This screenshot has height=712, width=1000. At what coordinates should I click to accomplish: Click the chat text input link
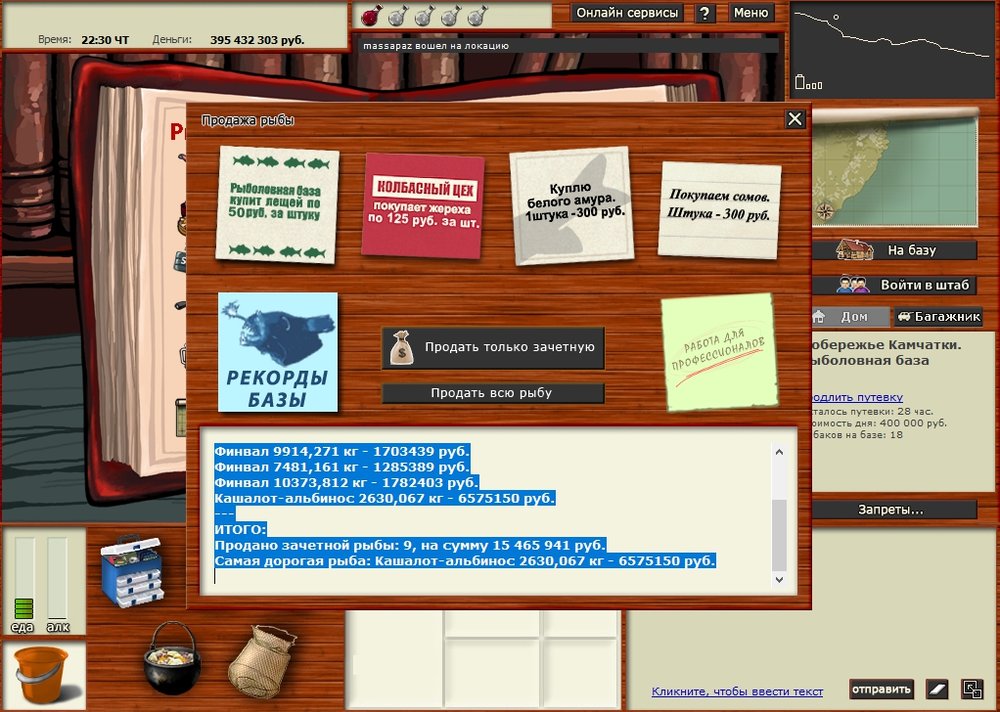click(x=737, y=691)
